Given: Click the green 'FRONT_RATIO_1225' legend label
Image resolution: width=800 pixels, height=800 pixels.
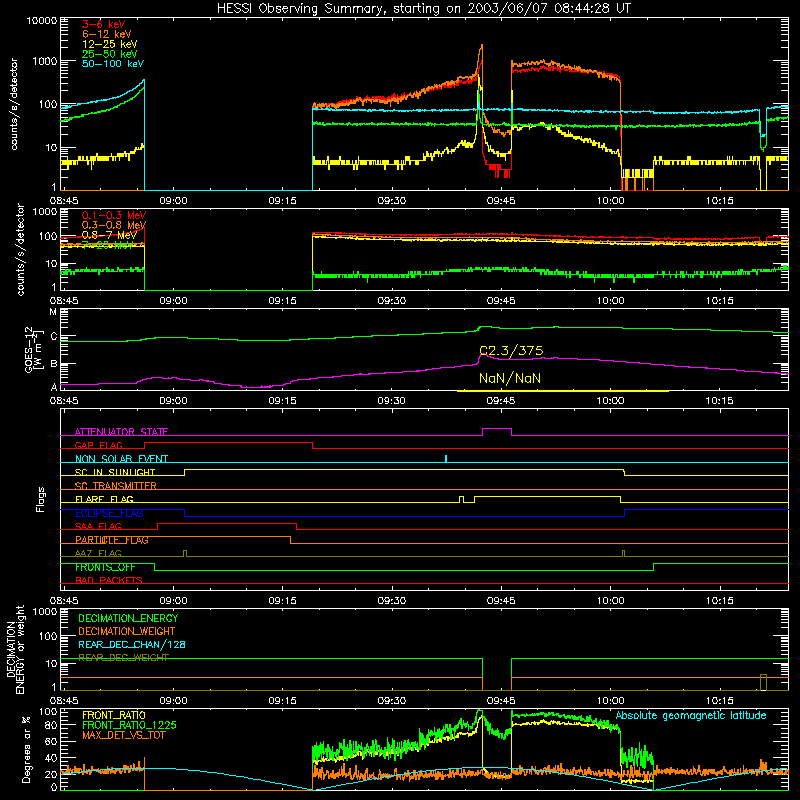Looking at the screenshot, I should 129,725.
